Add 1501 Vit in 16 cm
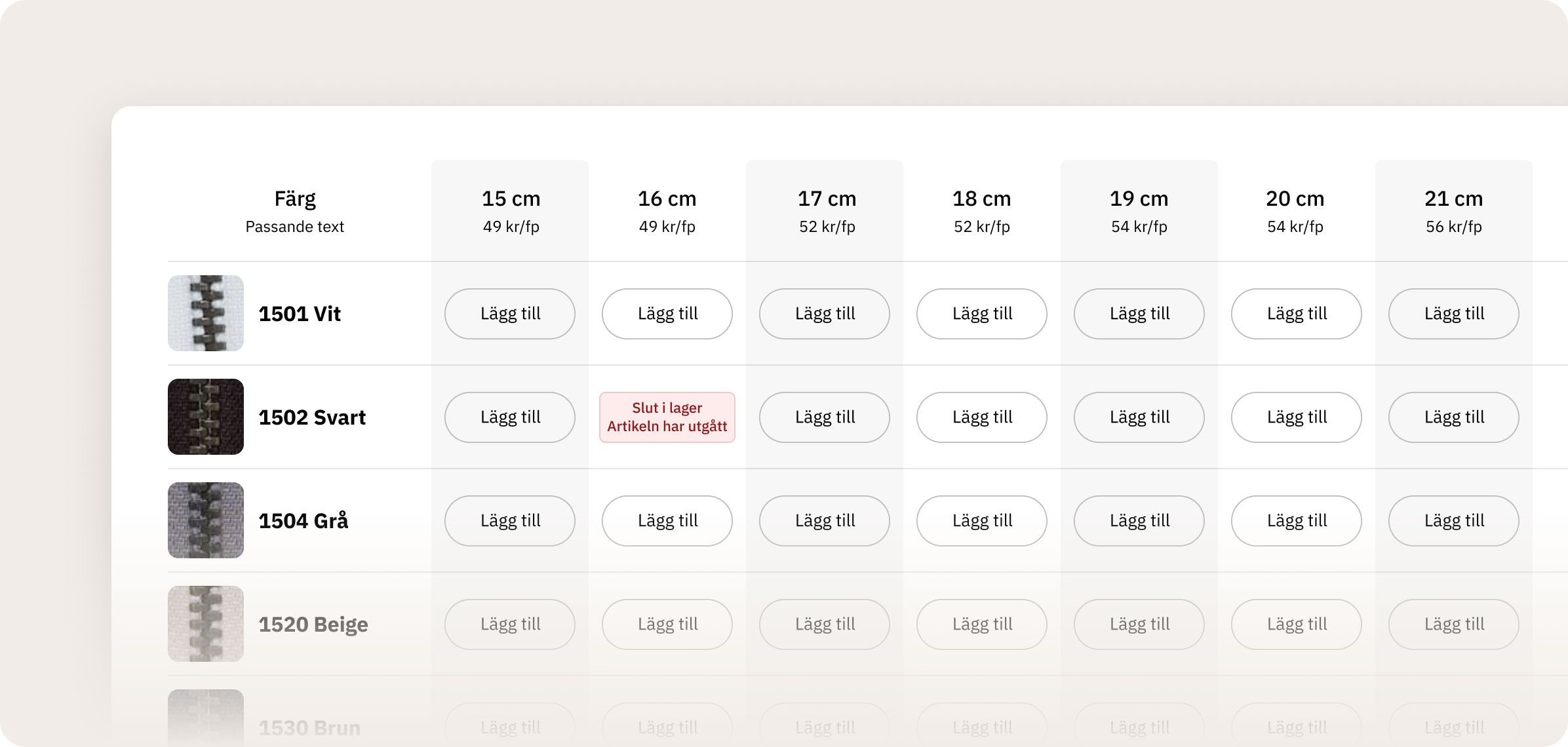This screenshot has height=747, width=1568. pos(667,314)
